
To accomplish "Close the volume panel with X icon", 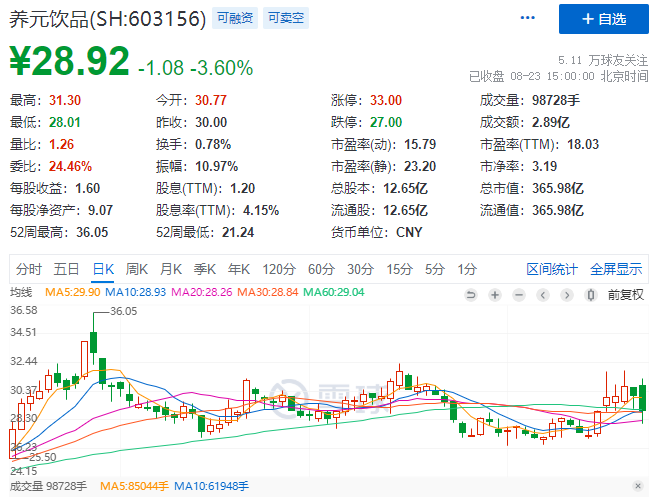I will (x=638, y=486).
